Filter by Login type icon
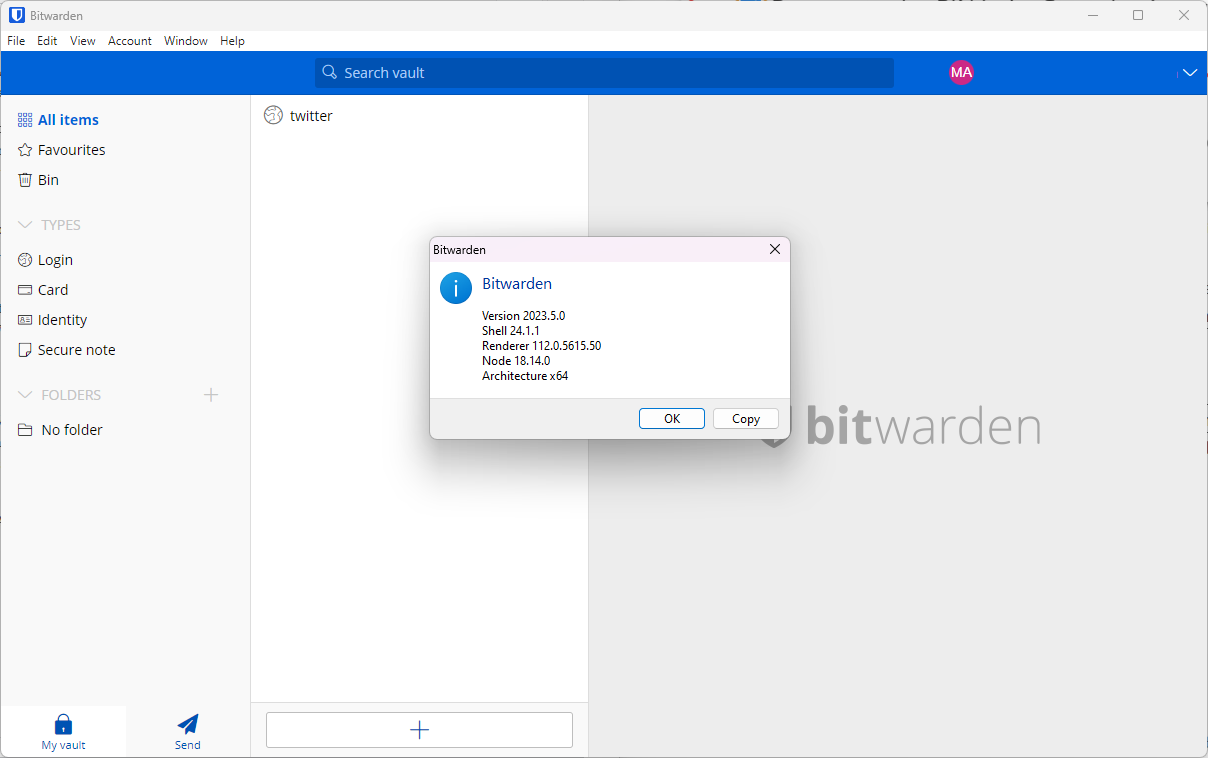The width and height of the screenshot is (1208, 758). point(25,260)
